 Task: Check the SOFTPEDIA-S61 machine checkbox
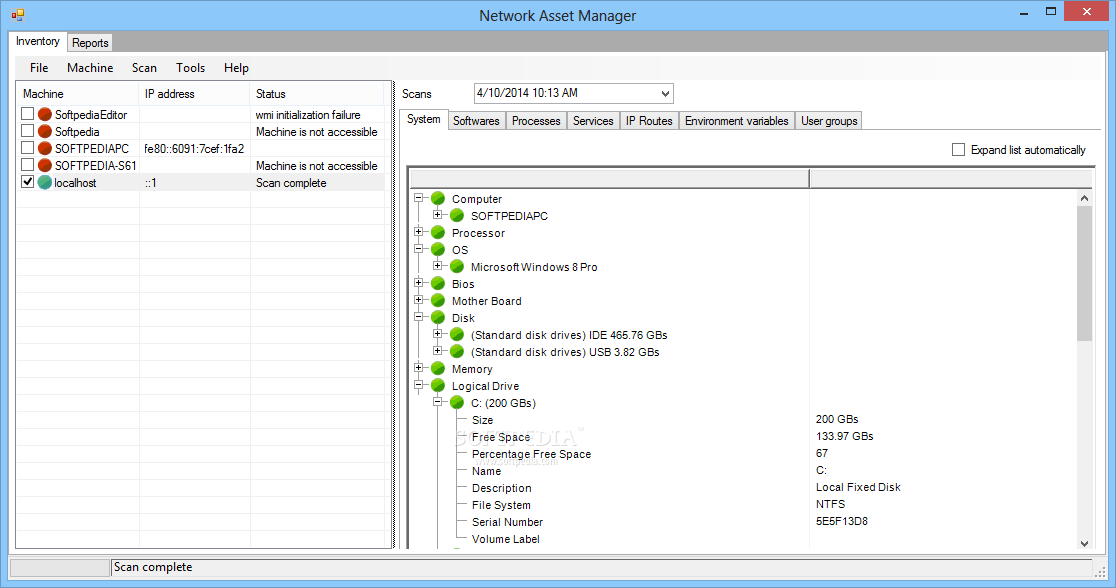[27, 165]
